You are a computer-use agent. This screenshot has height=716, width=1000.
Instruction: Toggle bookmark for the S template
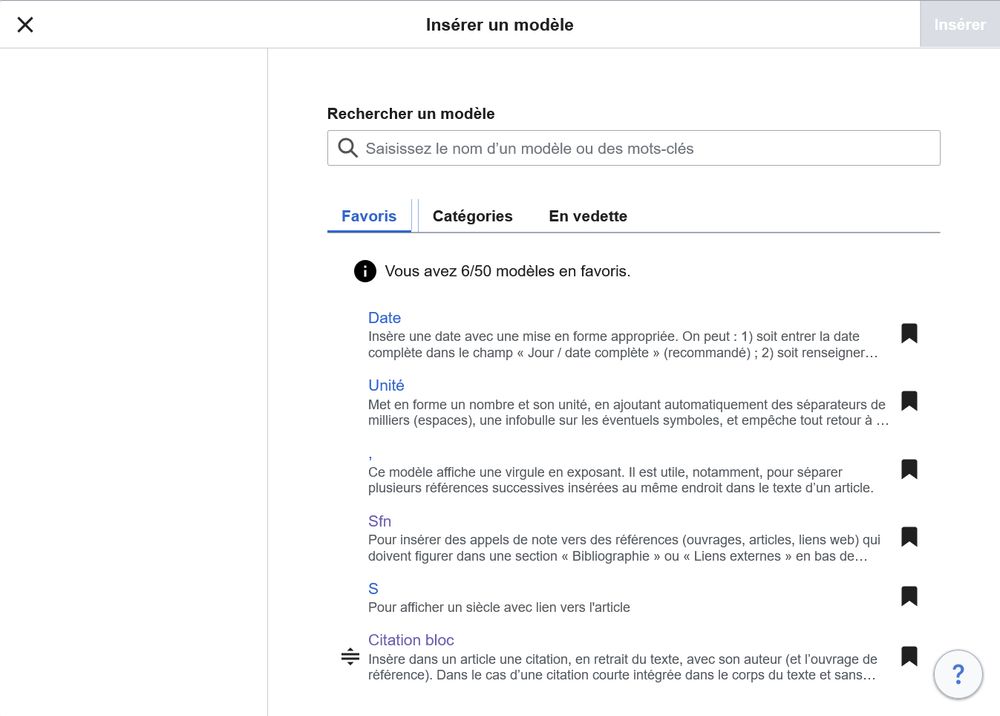coord(909,596)
